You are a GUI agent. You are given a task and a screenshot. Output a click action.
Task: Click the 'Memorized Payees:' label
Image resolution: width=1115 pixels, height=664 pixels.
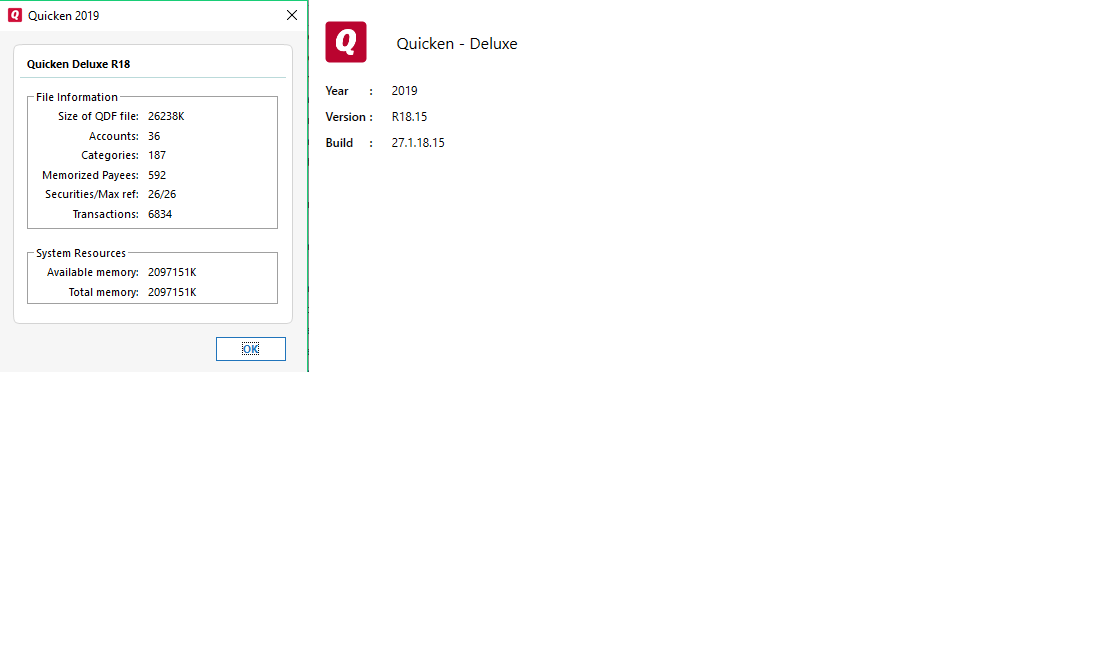(90, 175)
